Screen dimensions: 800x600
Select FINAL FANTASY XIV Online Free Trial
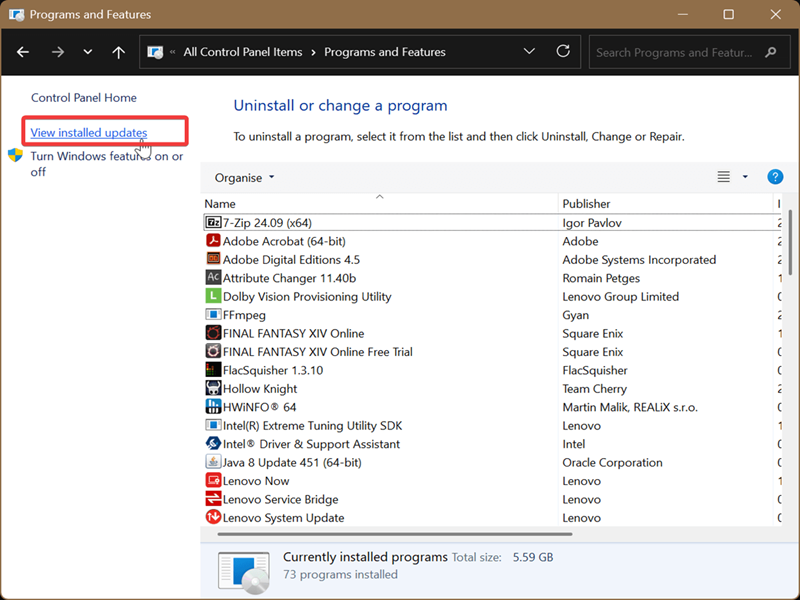click(317, 352)
